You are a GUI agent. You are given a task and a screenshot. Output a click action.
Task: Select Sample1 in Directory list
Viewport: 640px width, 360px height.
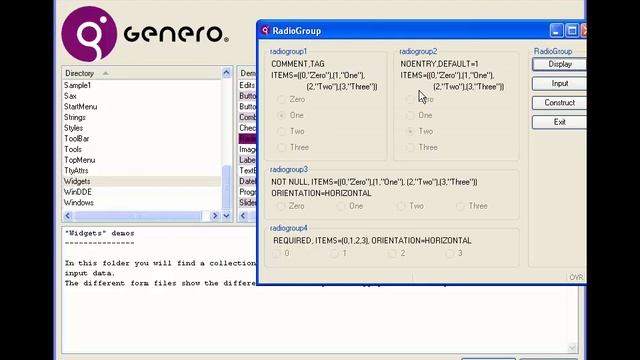click(141, 85)
